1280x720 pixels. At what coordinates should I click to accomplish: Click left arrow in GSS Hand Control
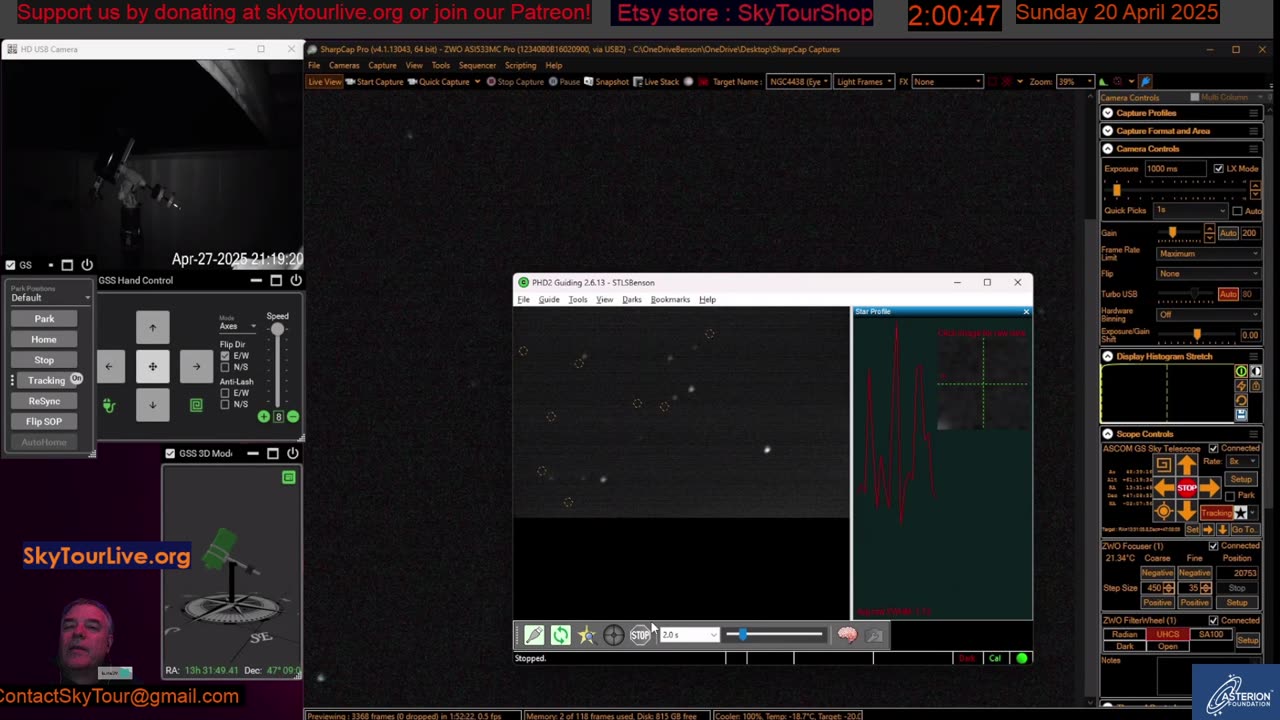tap(109, 366)
